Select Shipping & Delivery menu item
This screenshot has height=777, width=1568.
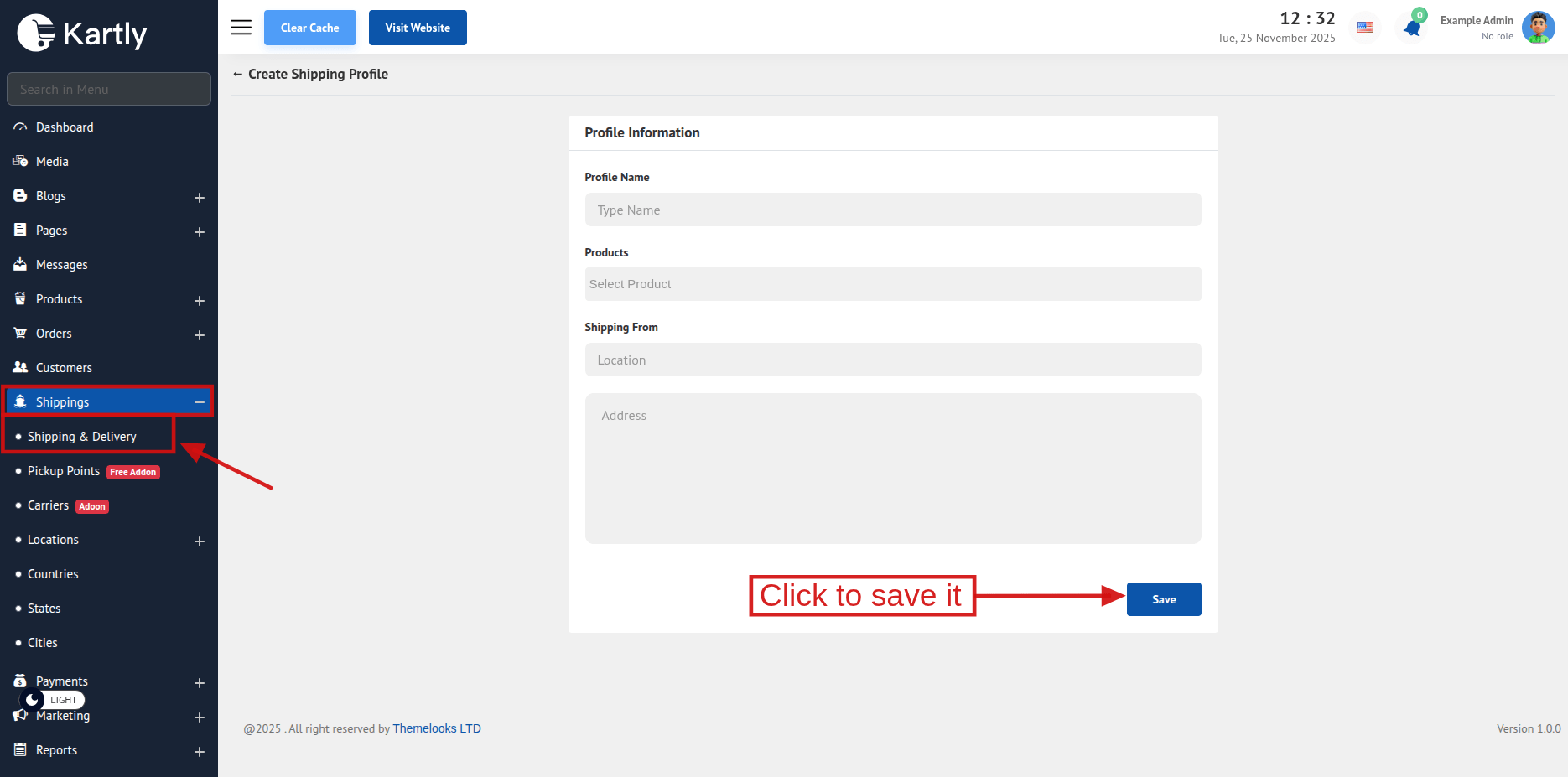(81, 437)
